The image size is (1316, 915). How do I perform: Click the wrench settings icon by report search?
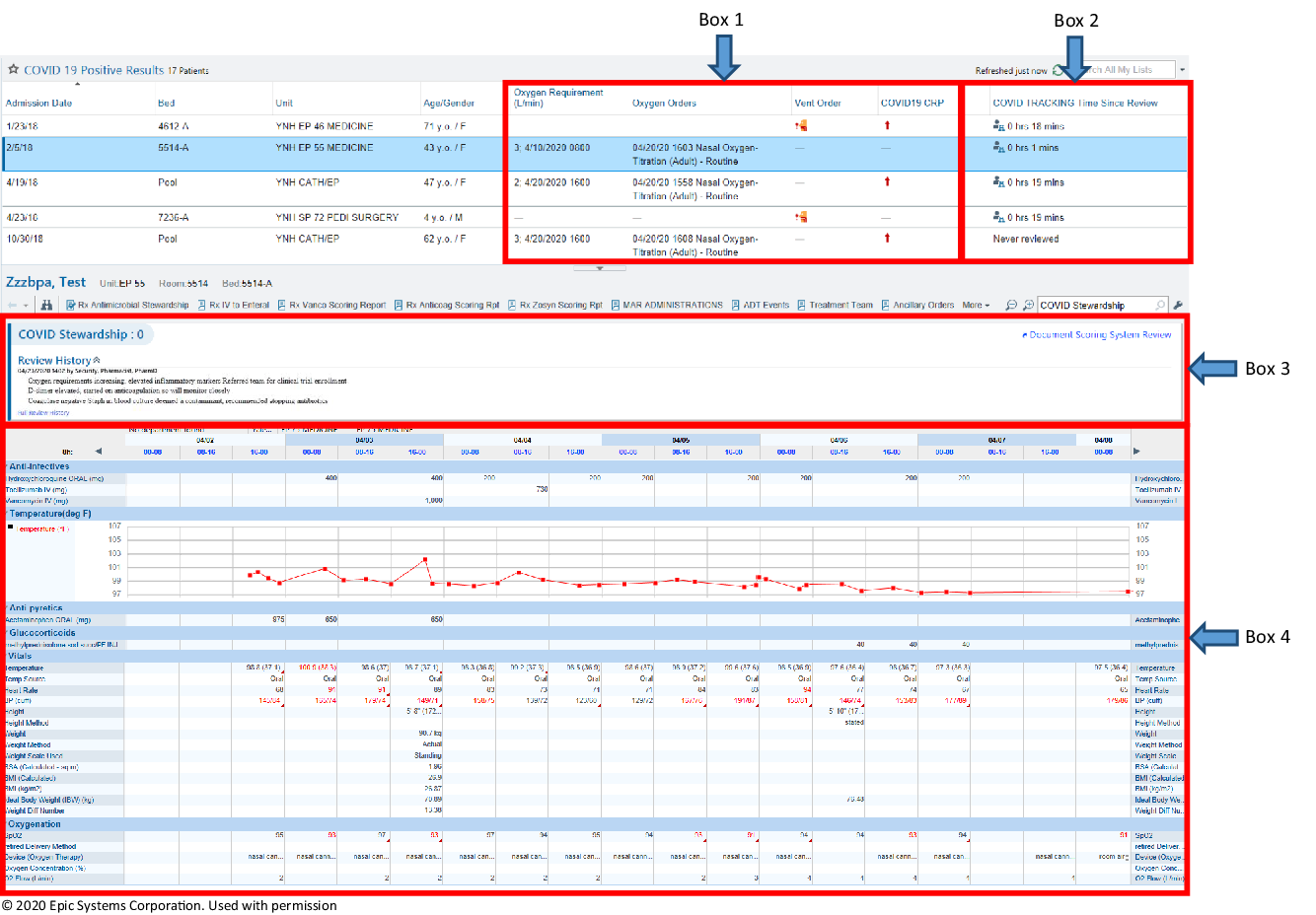pos(1178,306)
